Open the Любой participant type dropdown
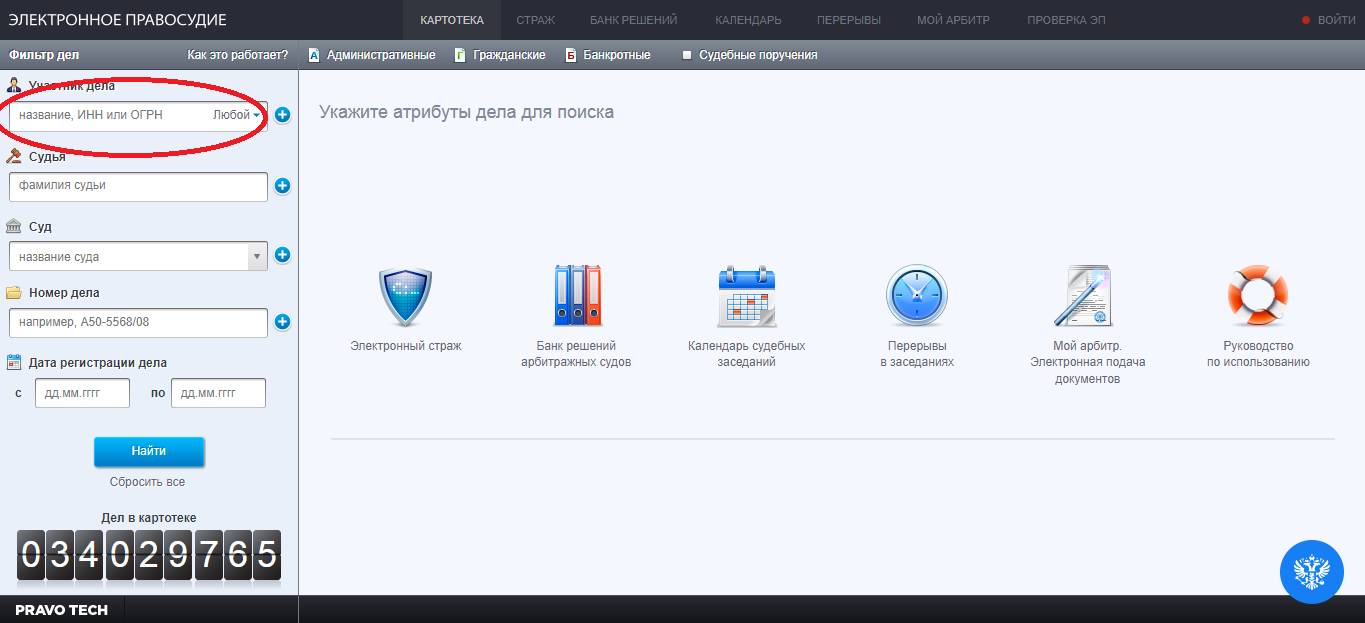Screen dimensions: 1365x623 pyautogui.click(x=236, y=115)
